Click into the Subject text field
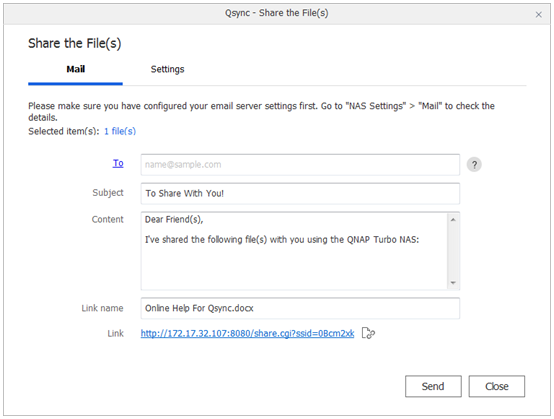 [x=300, y=194]
